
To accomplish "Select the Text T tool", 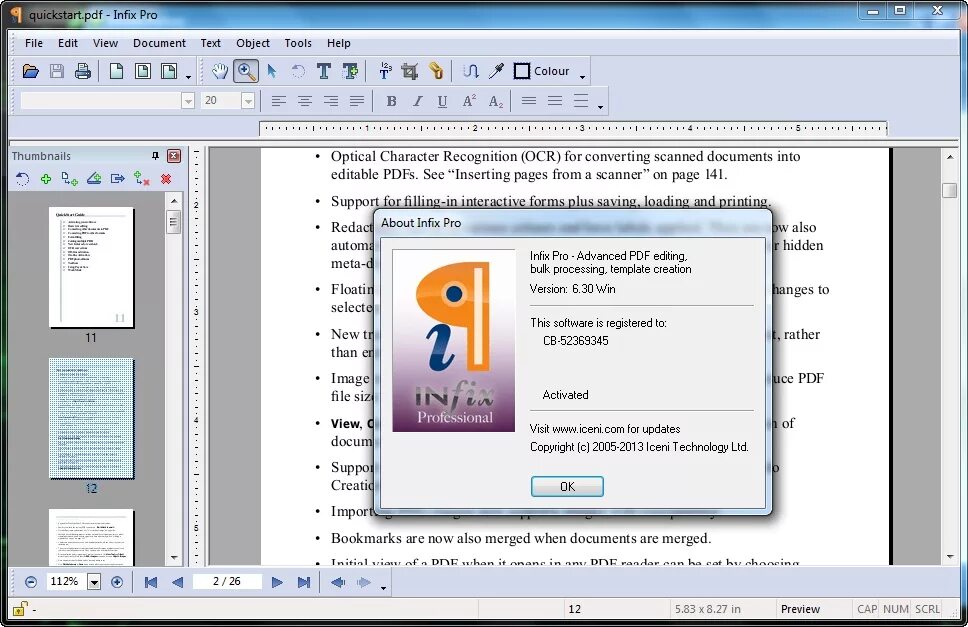I will coord(324,72).
